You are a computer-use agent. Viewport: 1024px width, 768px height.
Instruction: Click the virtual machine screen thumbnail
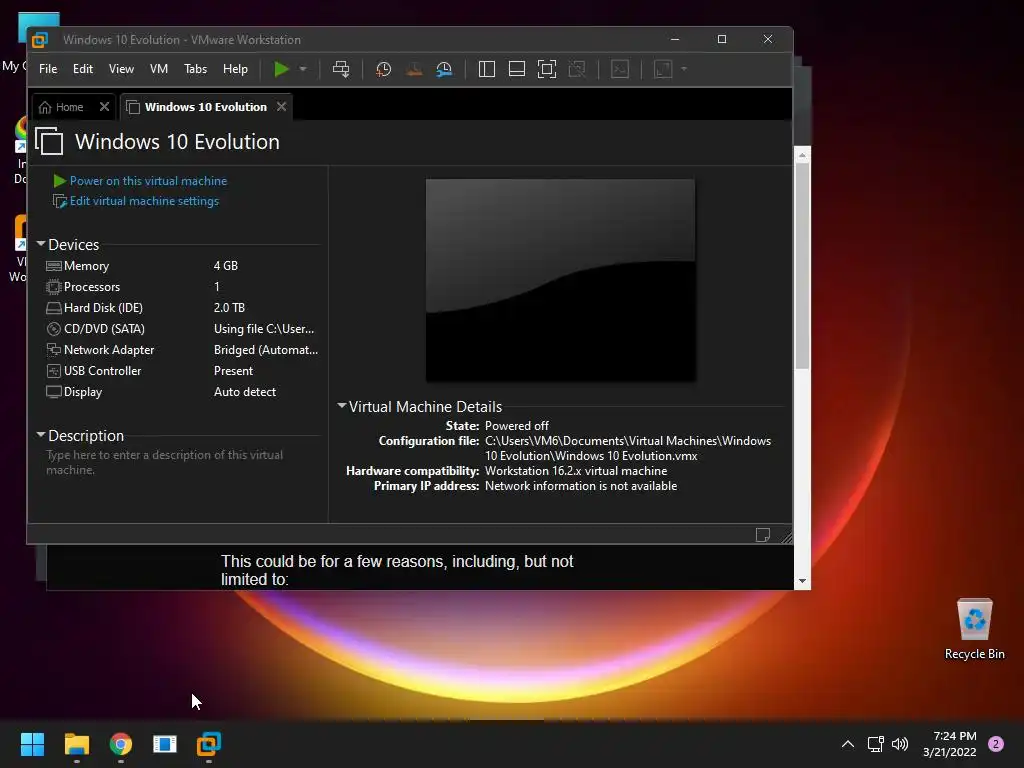pos(560,280)
